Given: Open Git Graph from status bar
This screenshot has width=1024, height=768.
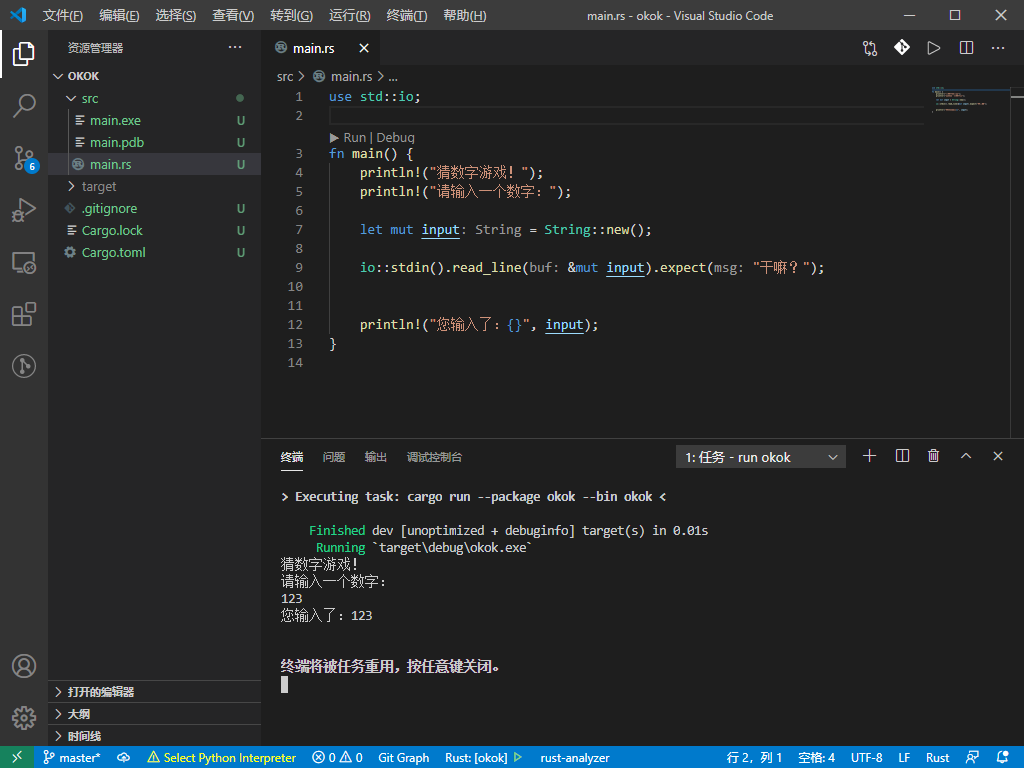Looking at the screenshot, I should click(x=404, y=758).
